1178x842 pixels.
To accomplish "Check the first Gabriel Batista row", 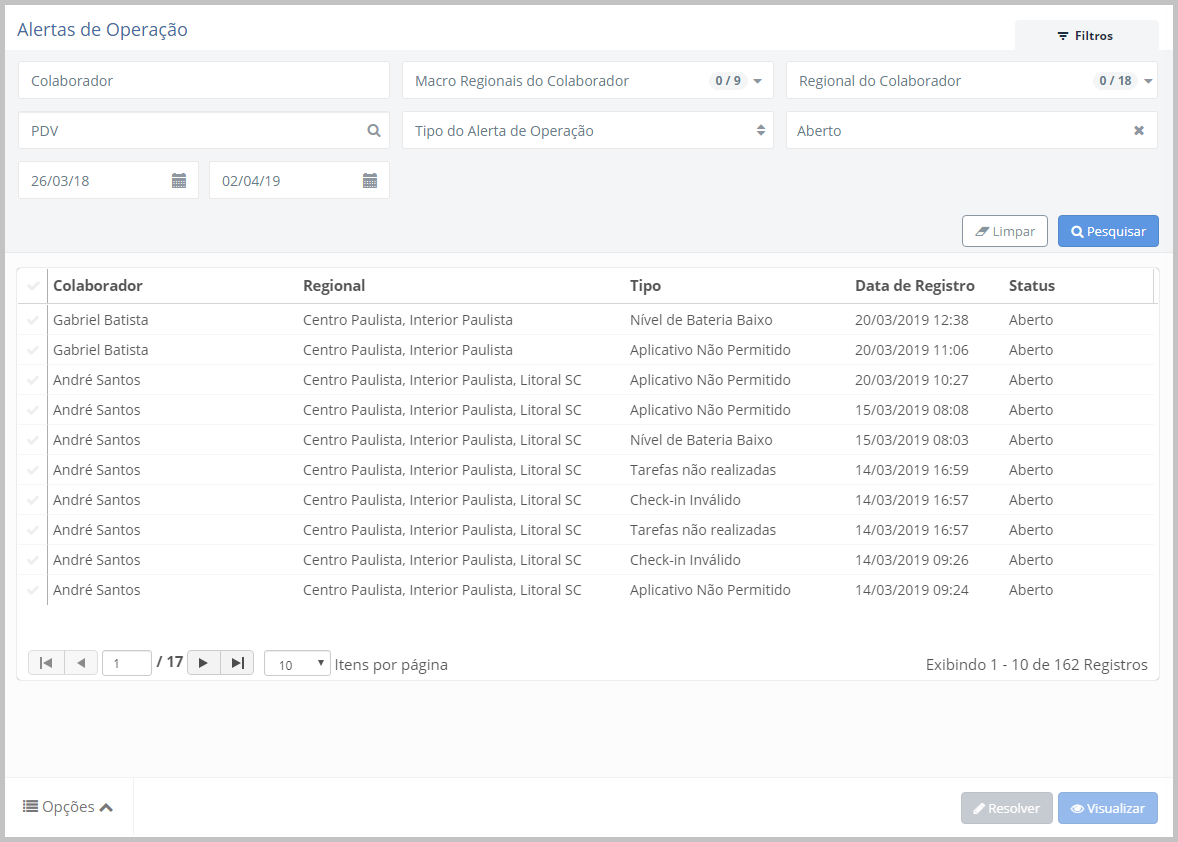I will (x=33, y=320).
